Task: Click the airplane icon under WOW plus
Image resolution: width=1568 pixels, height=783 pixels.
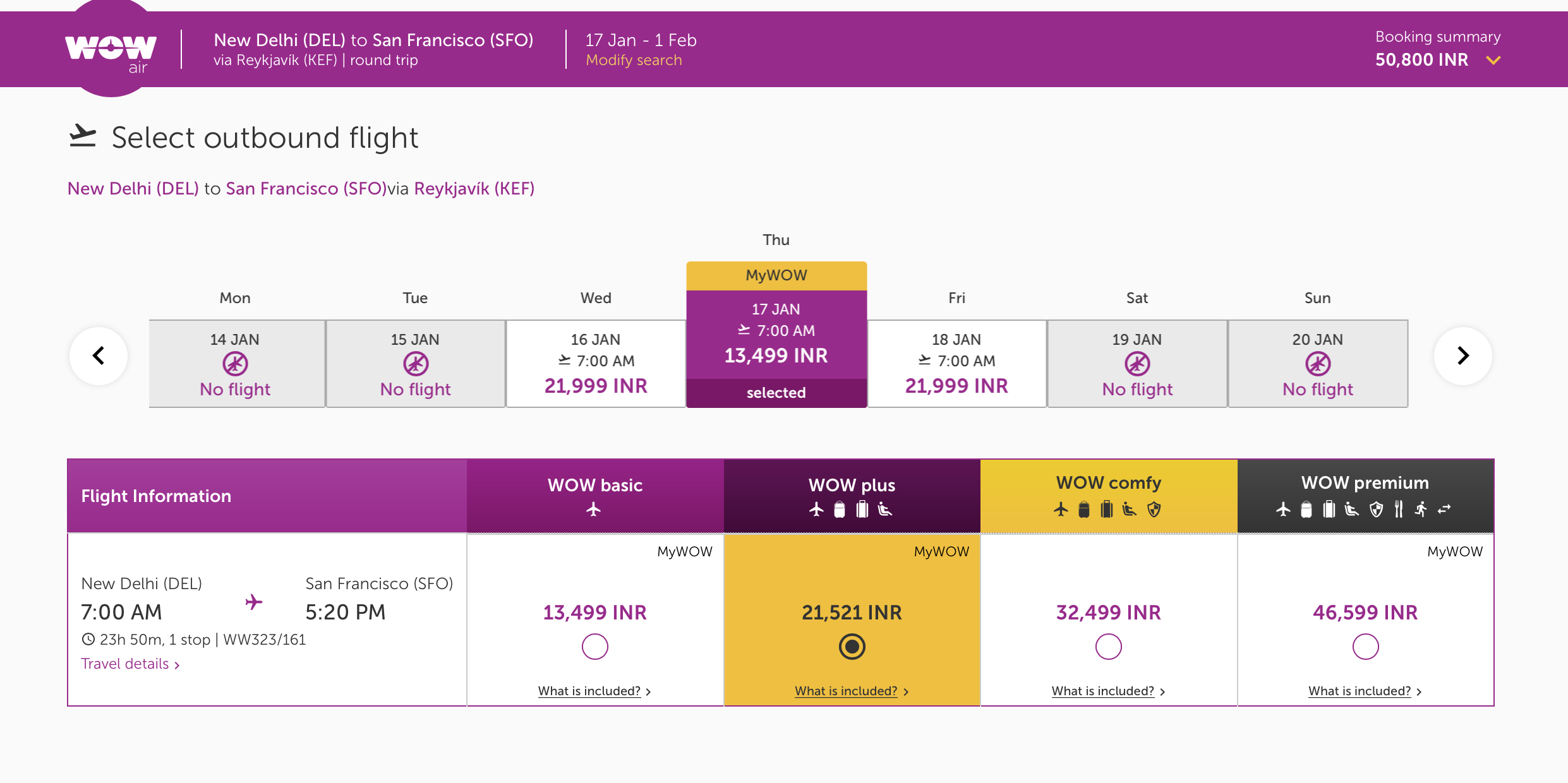Action: pos(816,509)
